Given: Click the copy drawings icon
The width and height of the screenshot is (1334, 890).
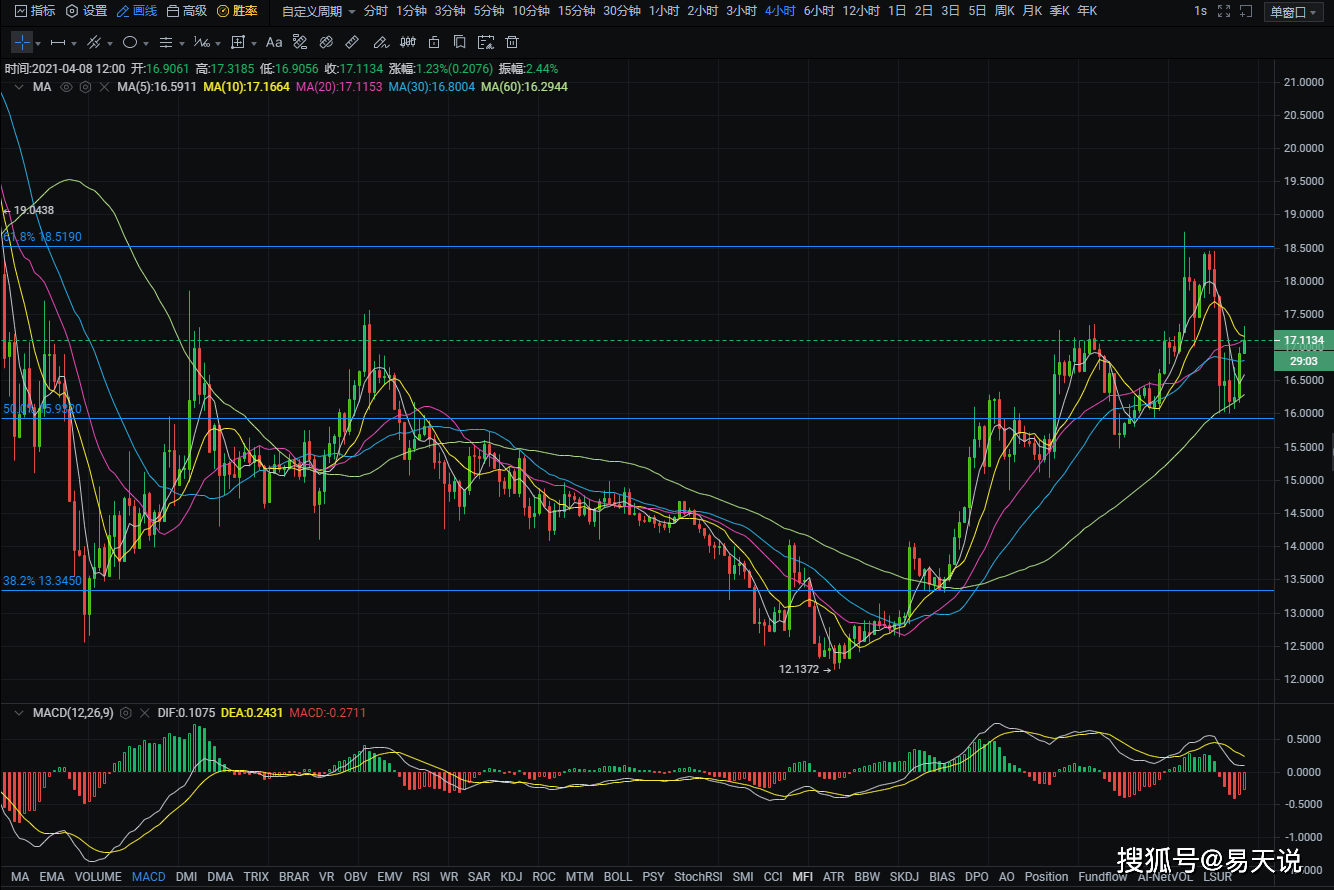Looking at the screenshot, I should coord(459,43).
